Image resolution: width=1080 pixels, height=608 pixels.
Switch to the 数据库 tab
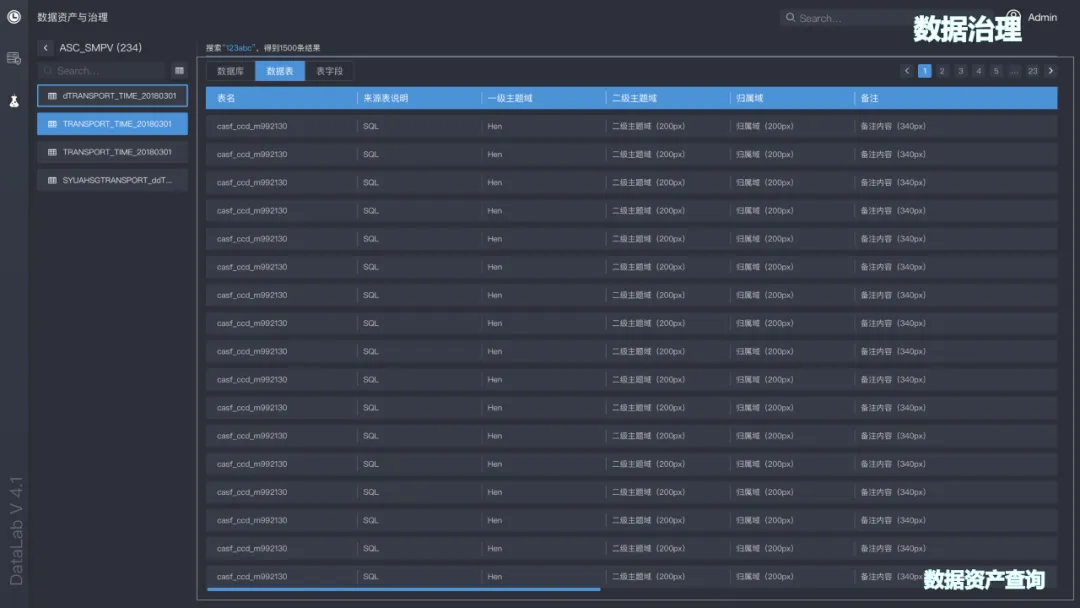[230, 71]
